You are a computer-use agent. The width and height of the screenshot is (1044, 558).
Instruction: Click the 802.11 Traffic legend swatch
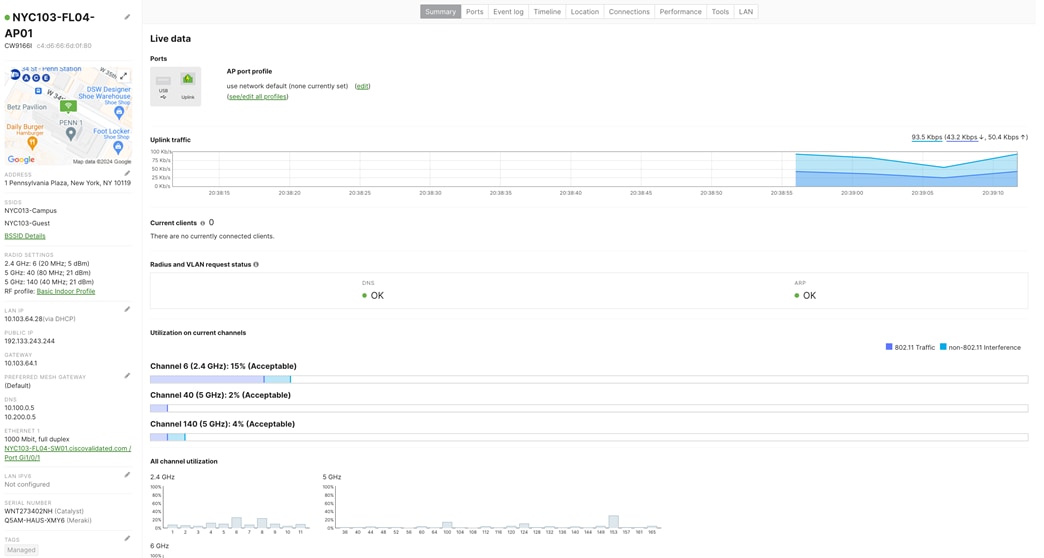click(x=889, y=347)
